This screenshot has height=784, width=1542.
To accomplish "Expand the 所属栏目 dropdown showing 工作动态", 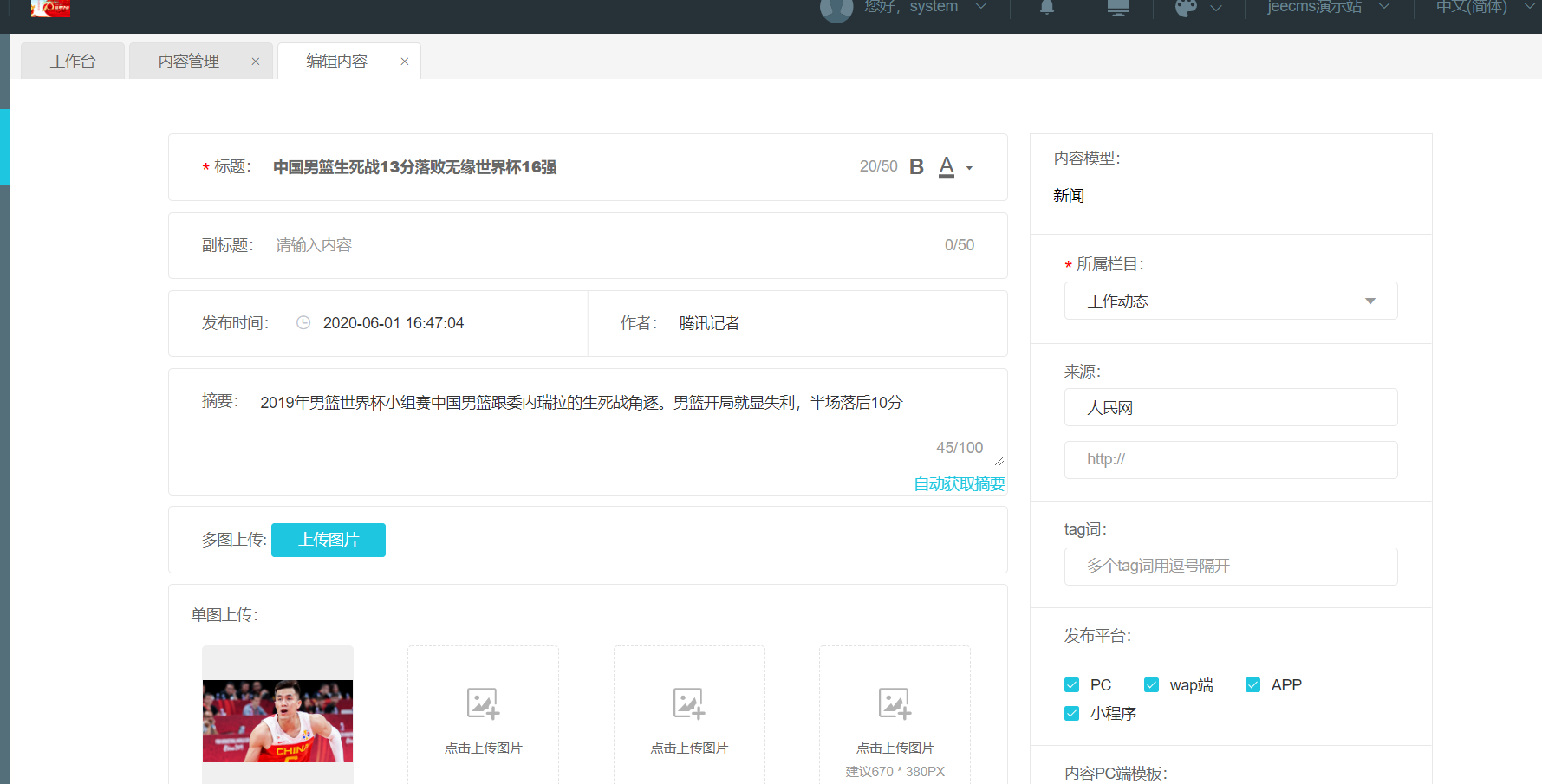I will click(1230, 301).
